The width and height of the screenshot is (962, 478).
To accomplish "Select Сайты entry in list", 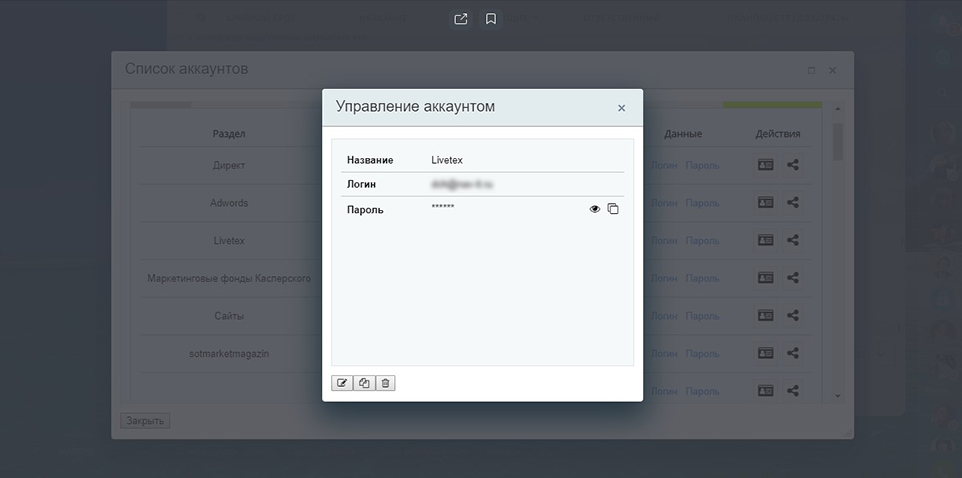I will 229,315.
